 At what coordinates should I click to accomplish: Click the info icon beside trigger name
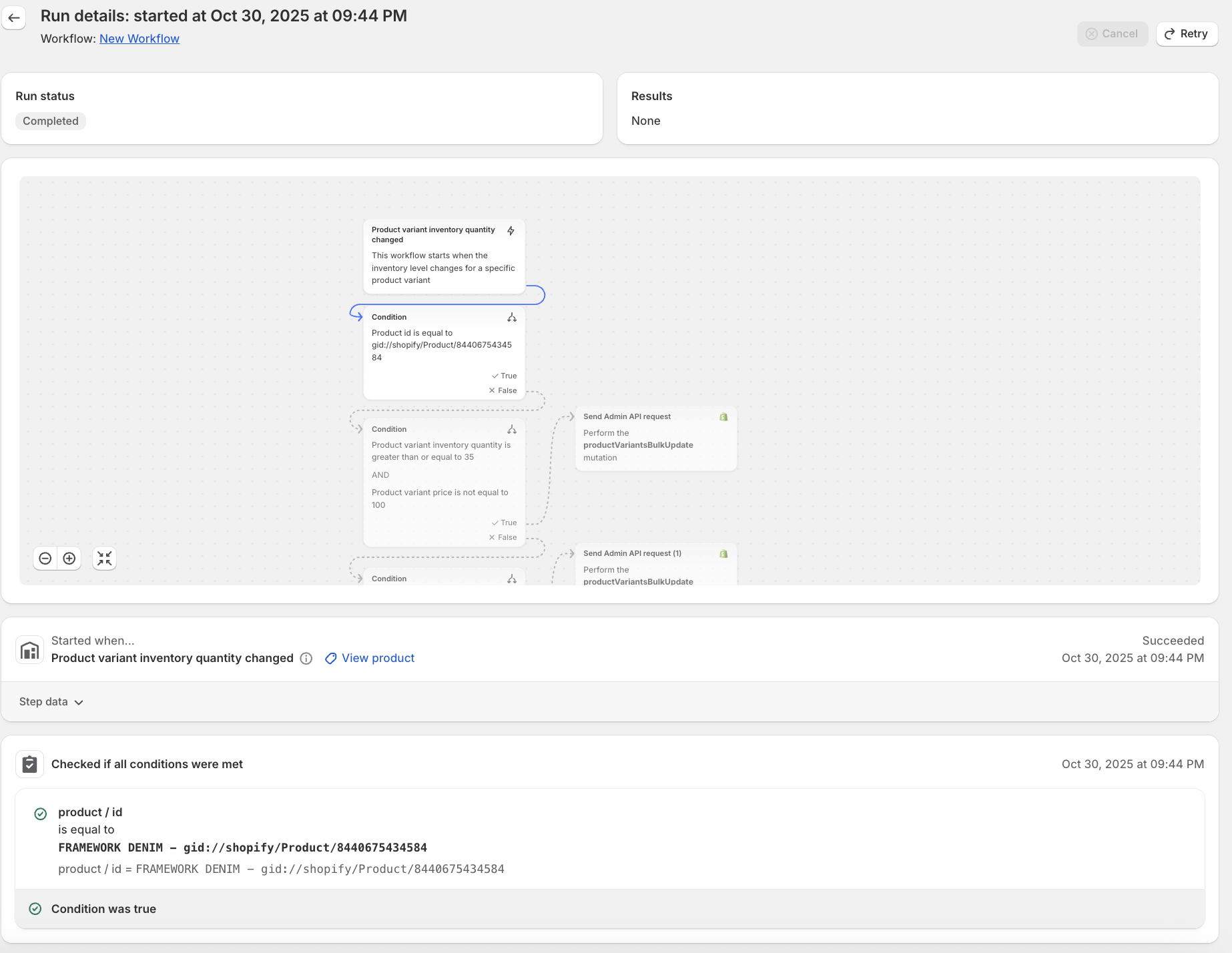click(306, 659)
